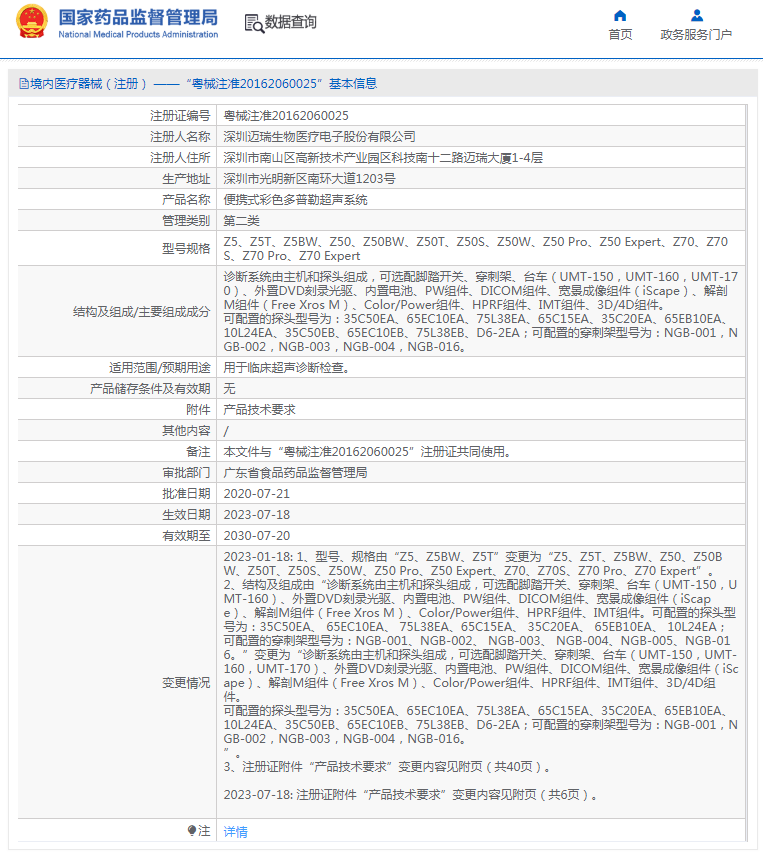This screenshot has height=854, width=763.
Task: Click the NMPA national emblem logo
Action: coord(31,22)
